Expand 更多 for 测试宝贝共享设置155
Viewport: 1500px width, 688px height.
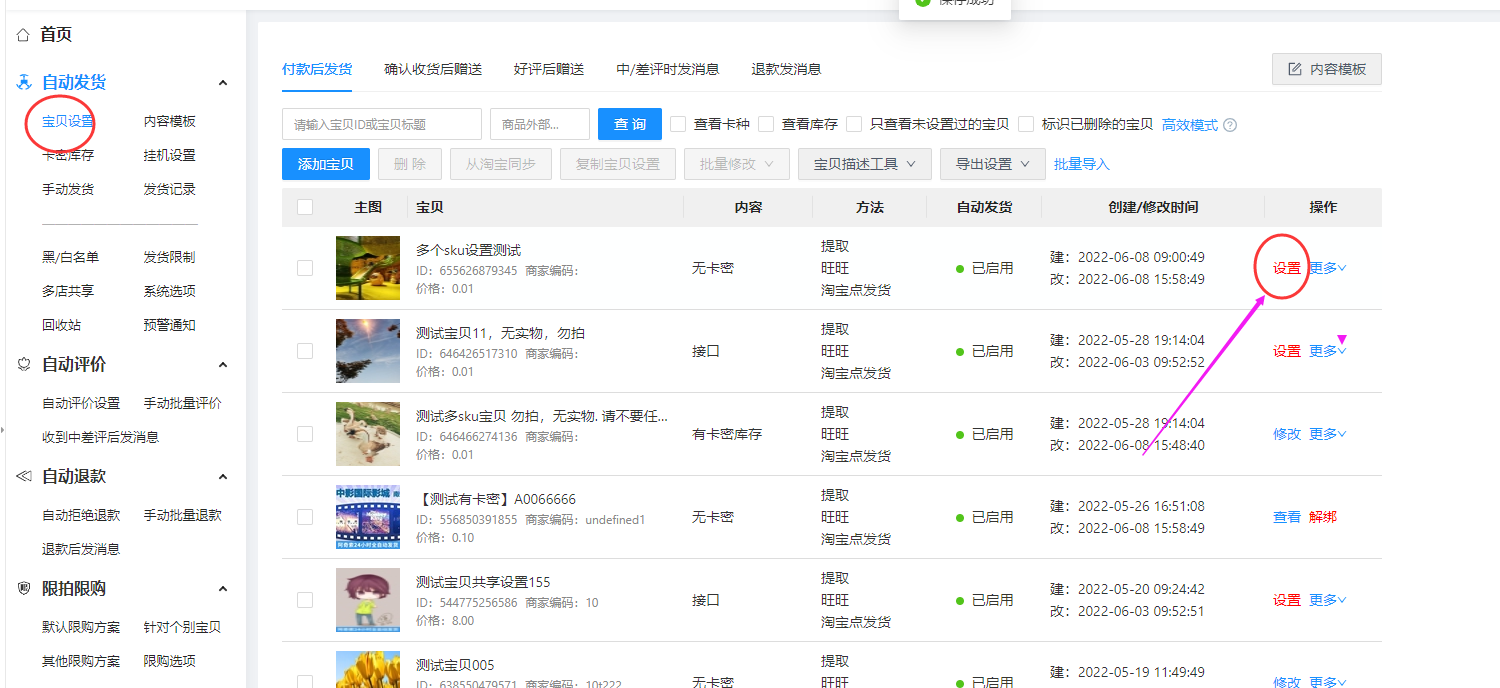tap(1328, 600)
